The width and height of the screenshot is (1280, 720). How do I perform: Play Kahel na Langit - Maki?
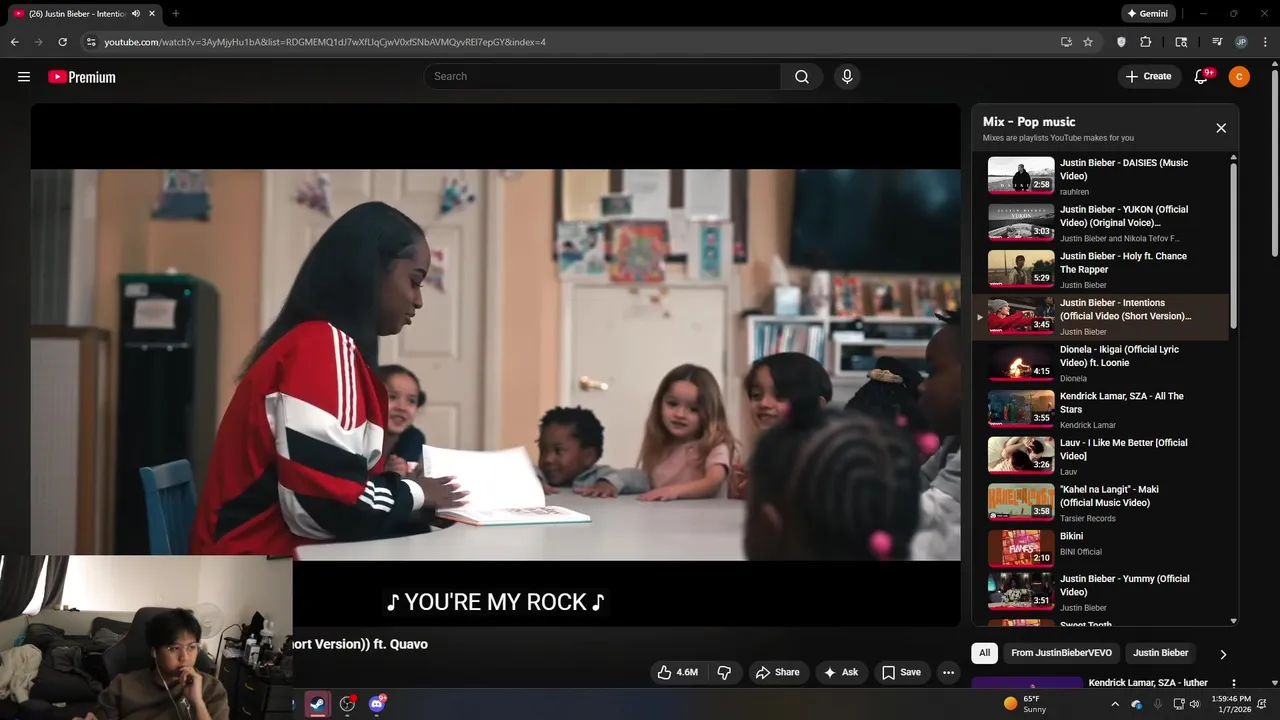[x=1100, y=503]
